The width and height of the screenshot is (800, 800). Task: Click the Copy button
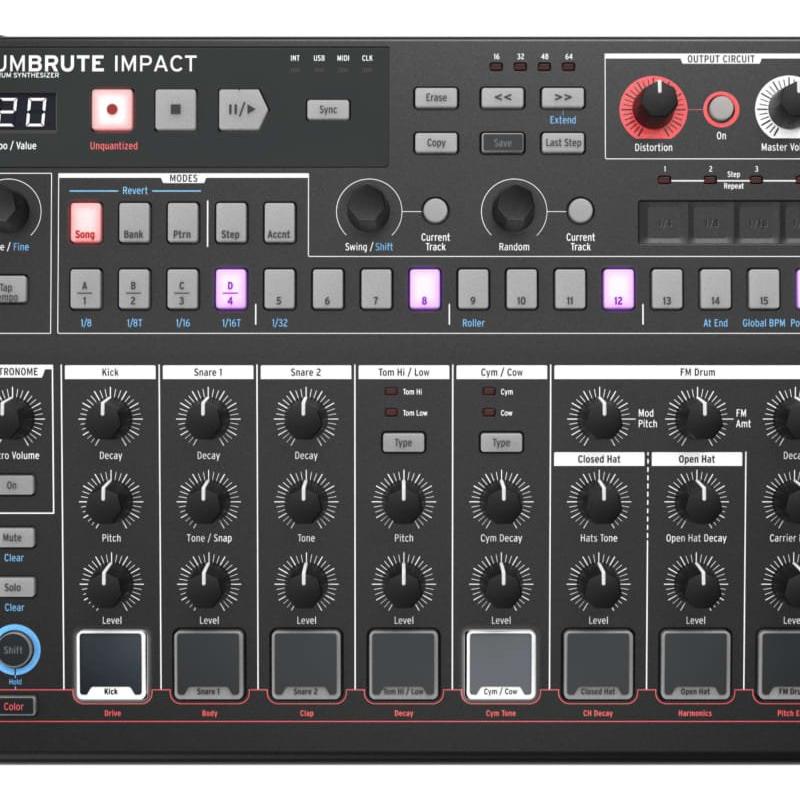coord(436,143)
